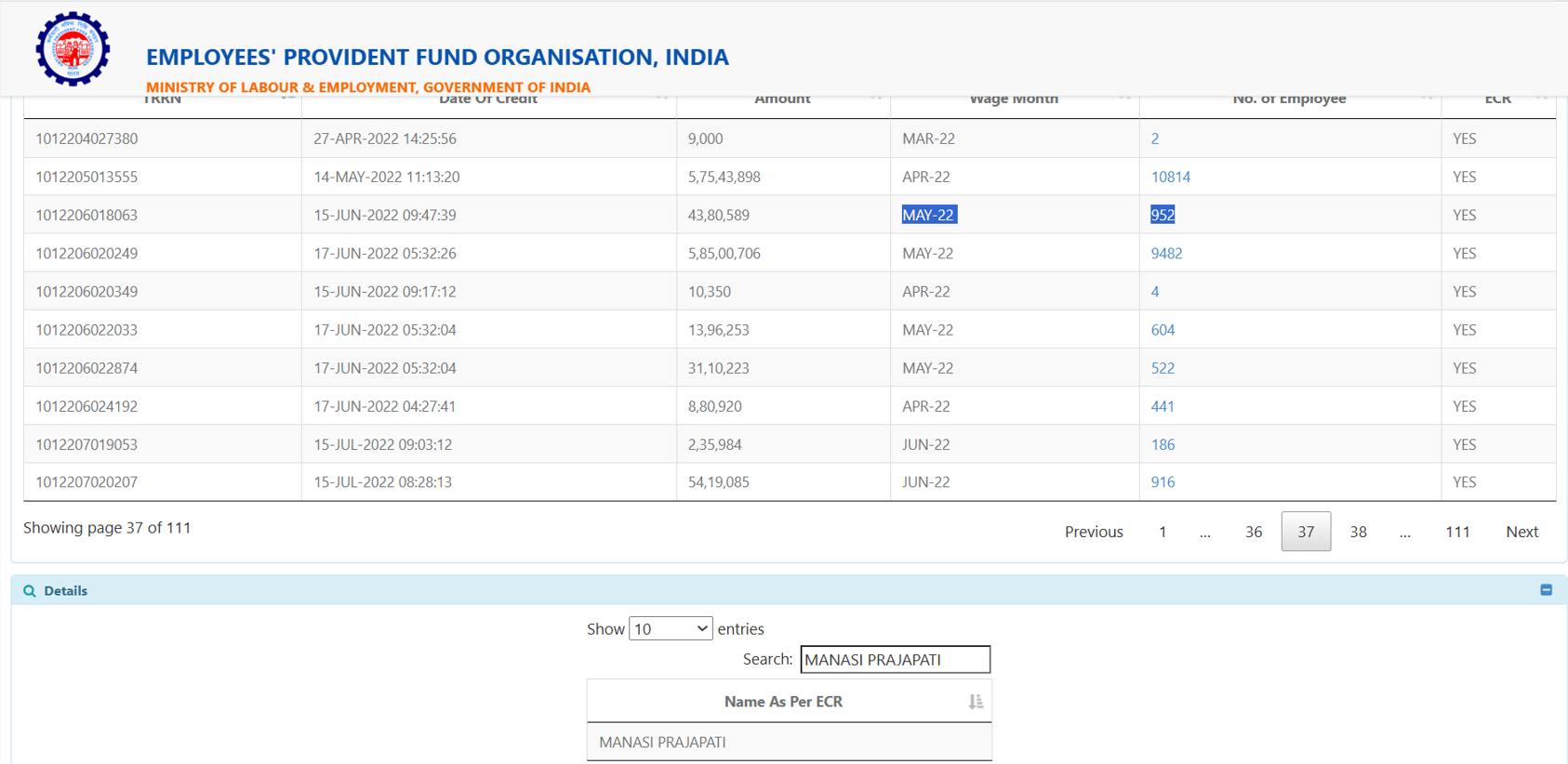Jump to page 1
The height and width of the screenshot is (764, 1568).
pyautogui.click(x=1163, y=532)
